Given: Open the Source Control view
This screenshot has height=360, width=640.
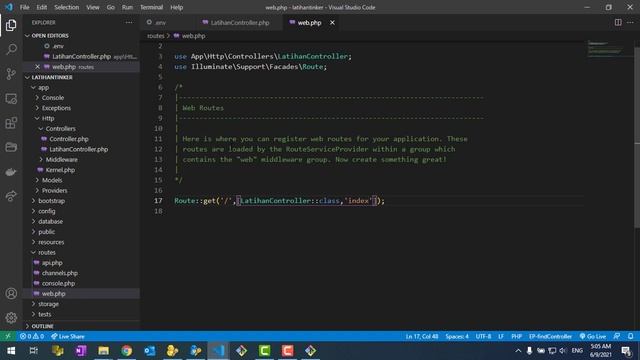Looking at the screenshot, I should click(11, 74).
